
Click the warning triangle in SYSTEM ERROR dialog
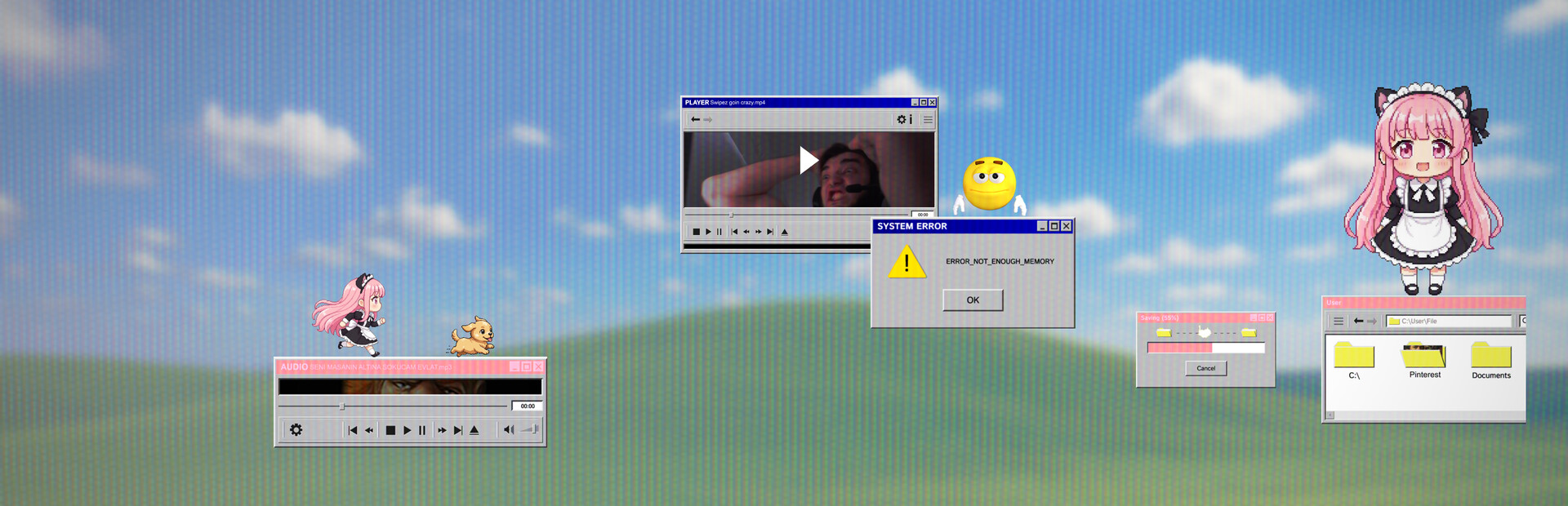coord(907,263)
